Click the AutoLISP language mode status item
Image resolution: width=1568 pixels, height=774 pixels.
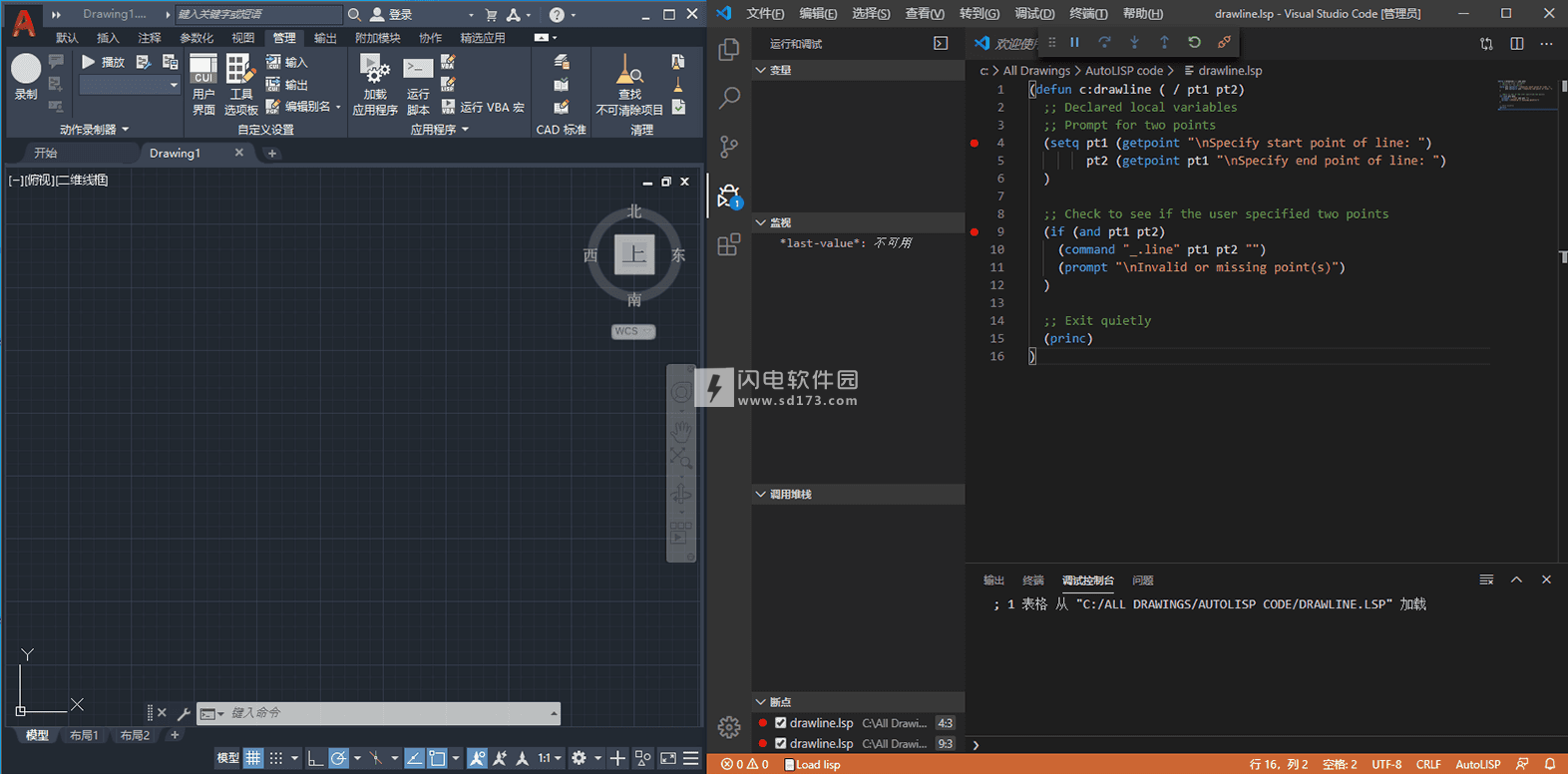[1477, 764]
